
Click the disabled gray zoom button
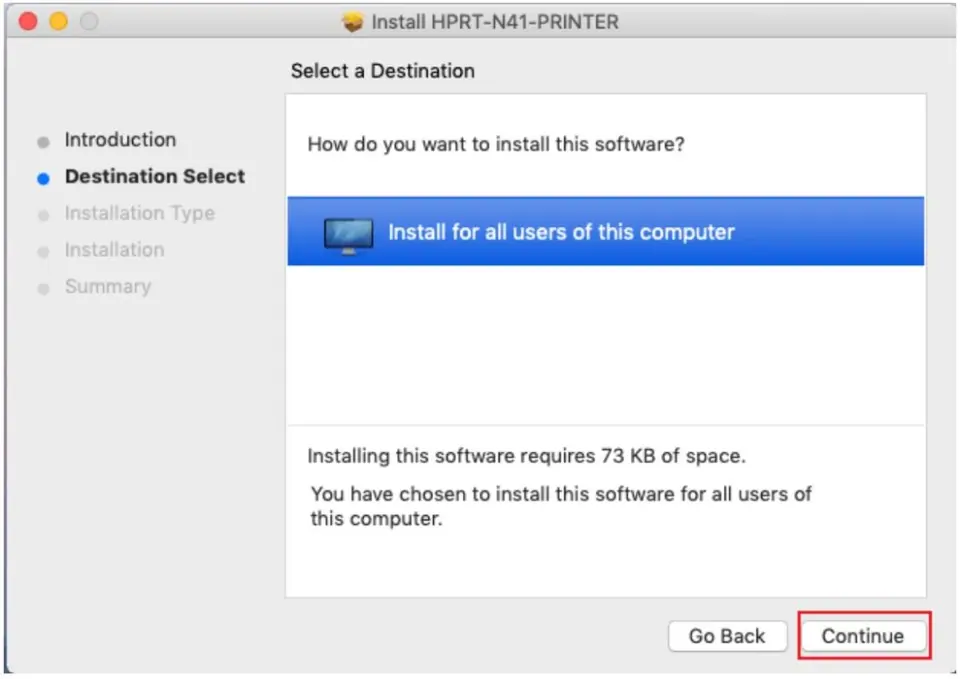coord(89,21)
